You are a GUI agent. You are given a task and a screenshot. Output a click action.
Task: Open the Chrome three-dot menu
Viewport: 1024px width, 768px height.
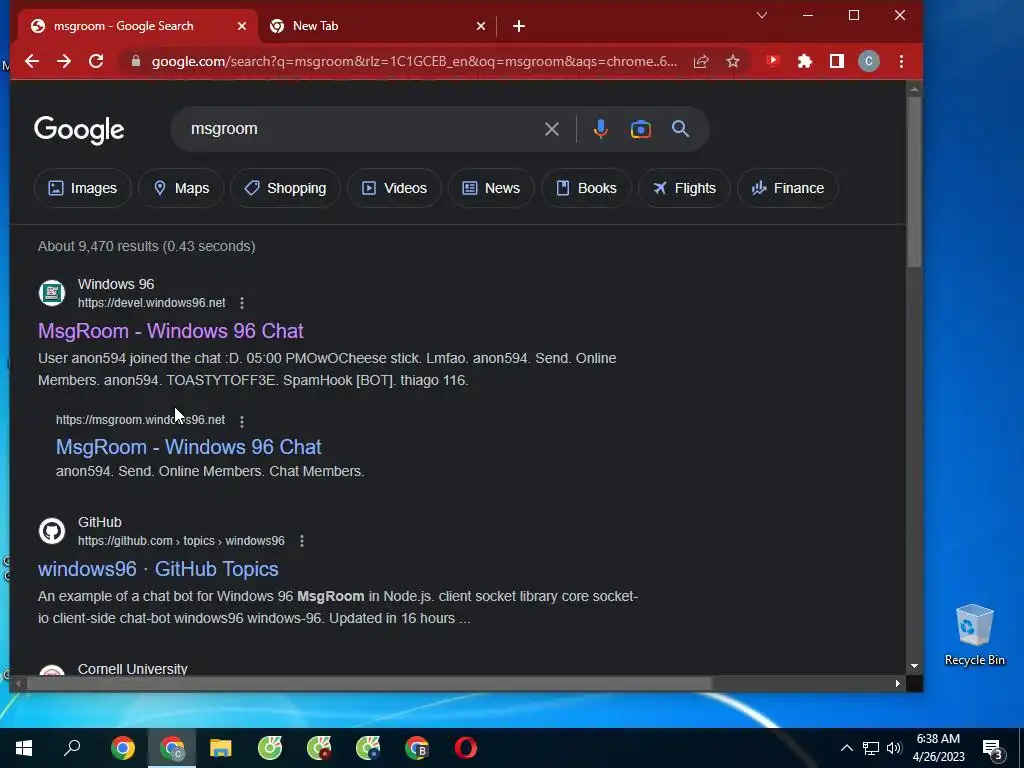point(901,61)
